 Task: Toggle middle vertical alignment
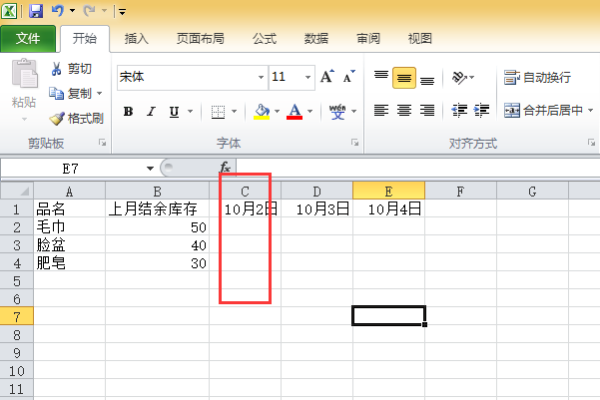pos(404,78)
